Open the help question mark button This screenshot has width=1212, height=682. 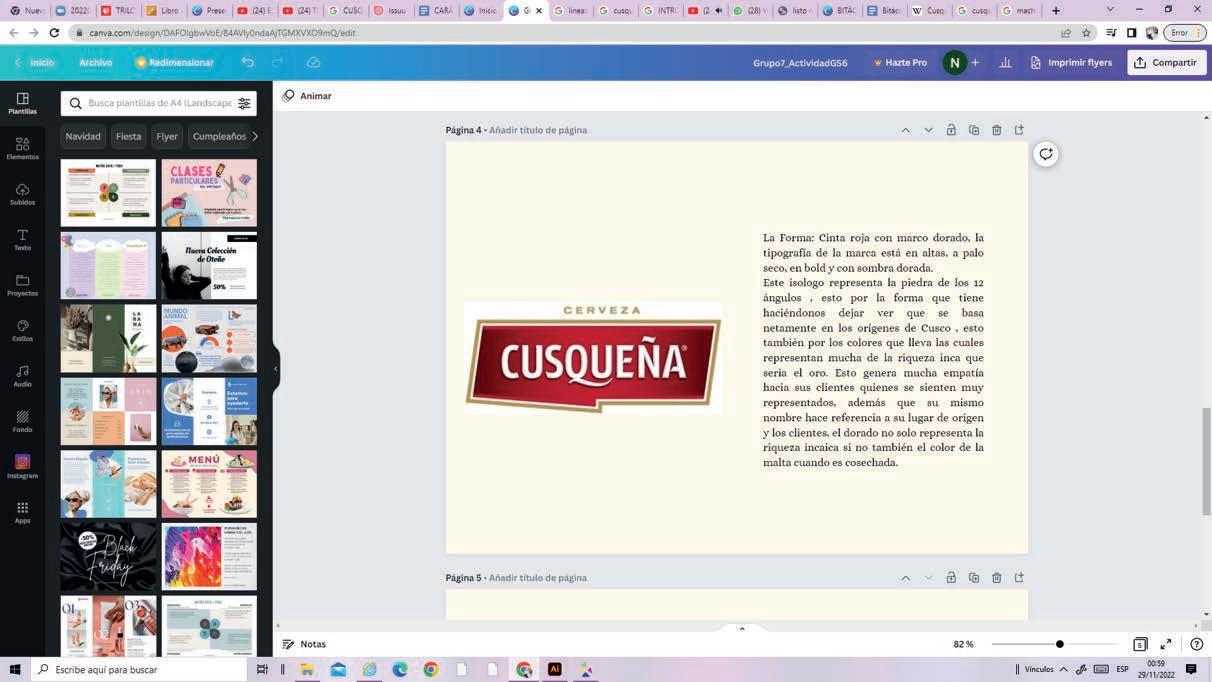click(x=1197, y=644)
